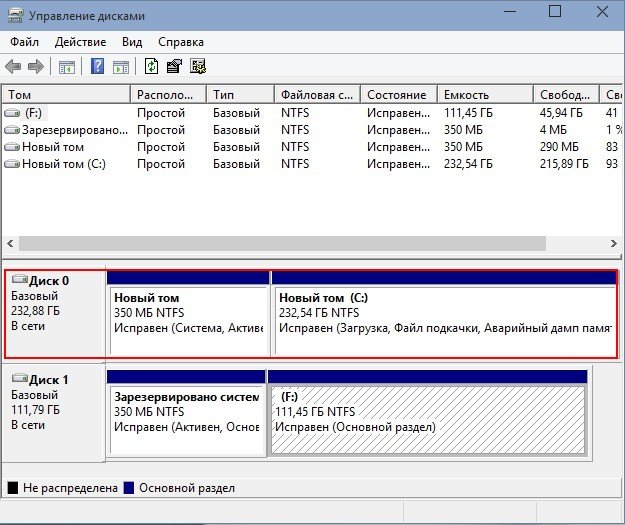
Task: Click the drive icon of F: volume row
Action: tap(12, 113)
